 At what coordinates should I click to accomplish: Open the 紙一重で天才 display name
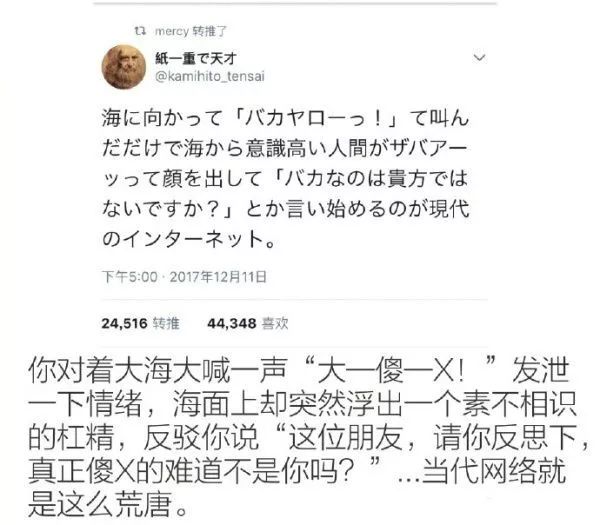click(x=196, y=59)
